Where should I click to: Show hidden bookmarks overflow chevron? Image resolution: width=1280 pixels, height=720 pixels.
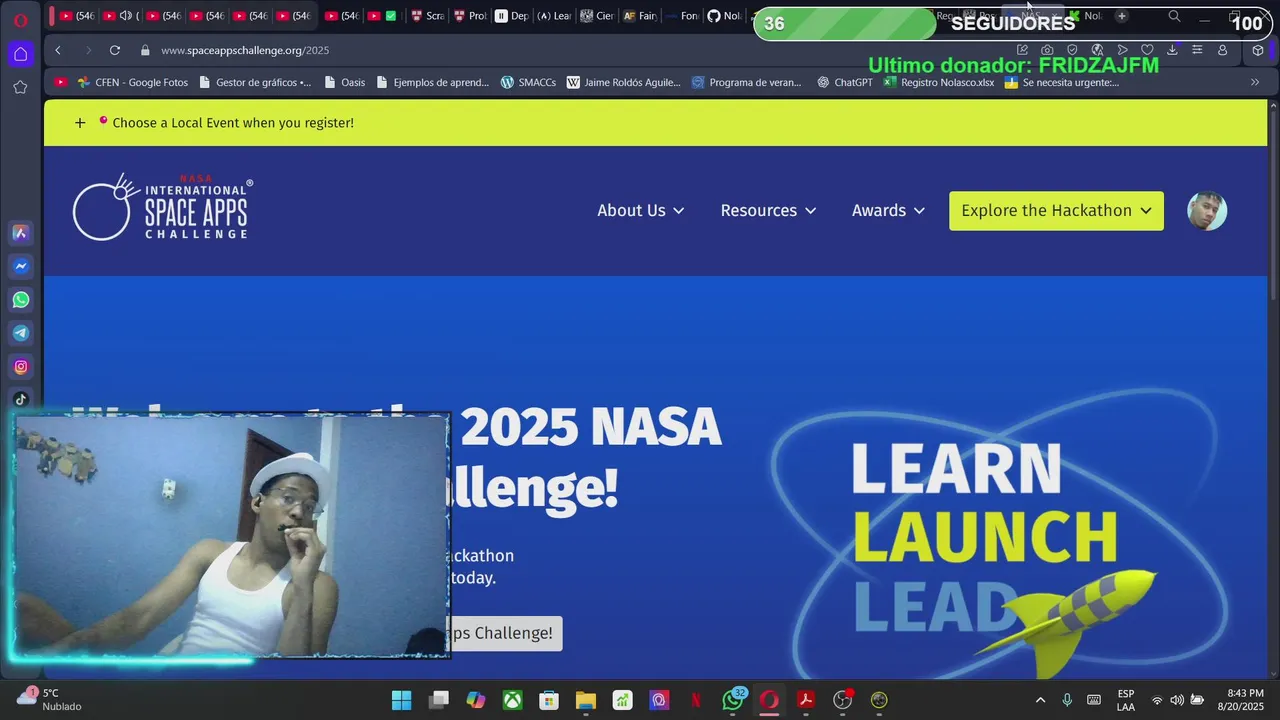1255,82
